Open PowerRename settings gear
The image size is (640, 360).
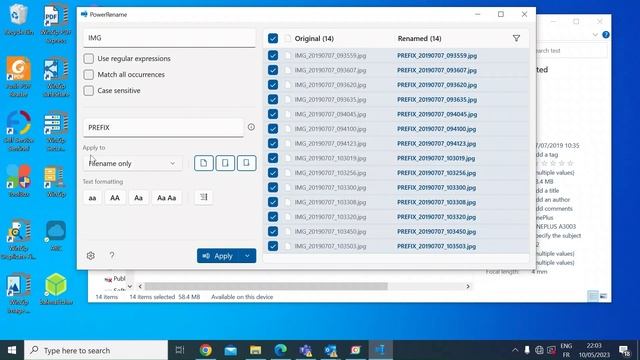click(x=91, y=256)
